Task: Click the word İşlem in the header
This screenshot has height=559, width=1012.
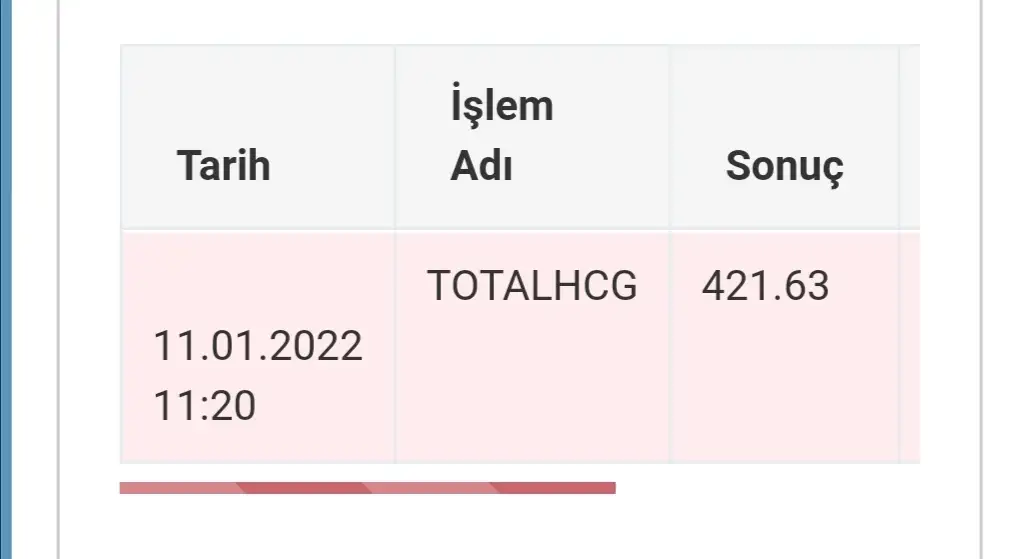Action: coord(501,105)
